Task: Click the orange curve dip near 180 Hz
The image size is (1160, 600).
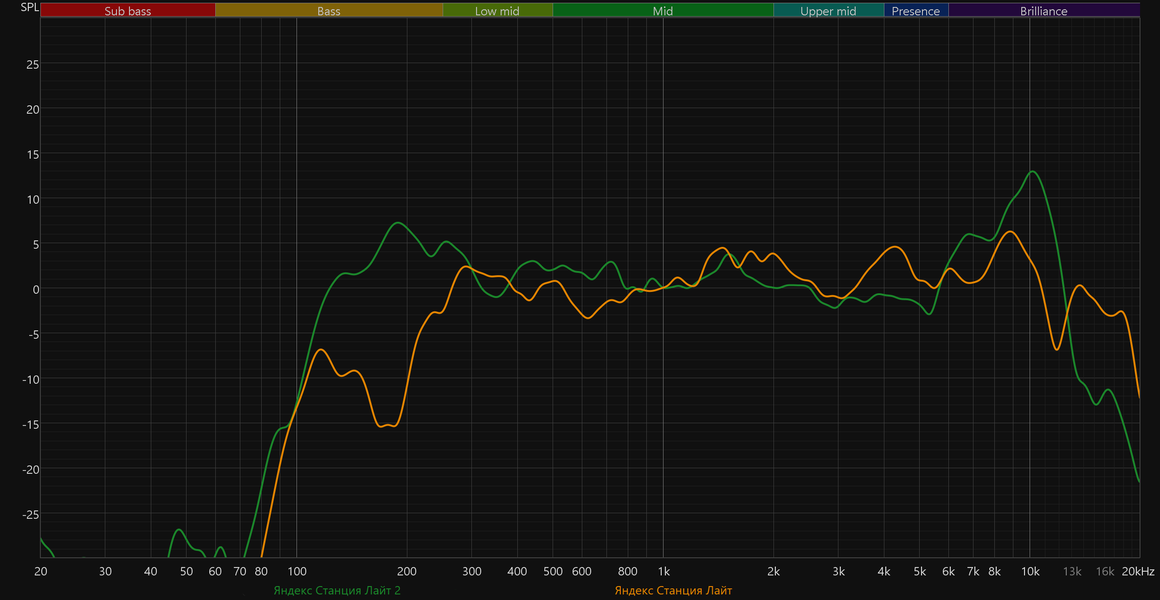Action: pyautogui.click(x=388, y=425)
